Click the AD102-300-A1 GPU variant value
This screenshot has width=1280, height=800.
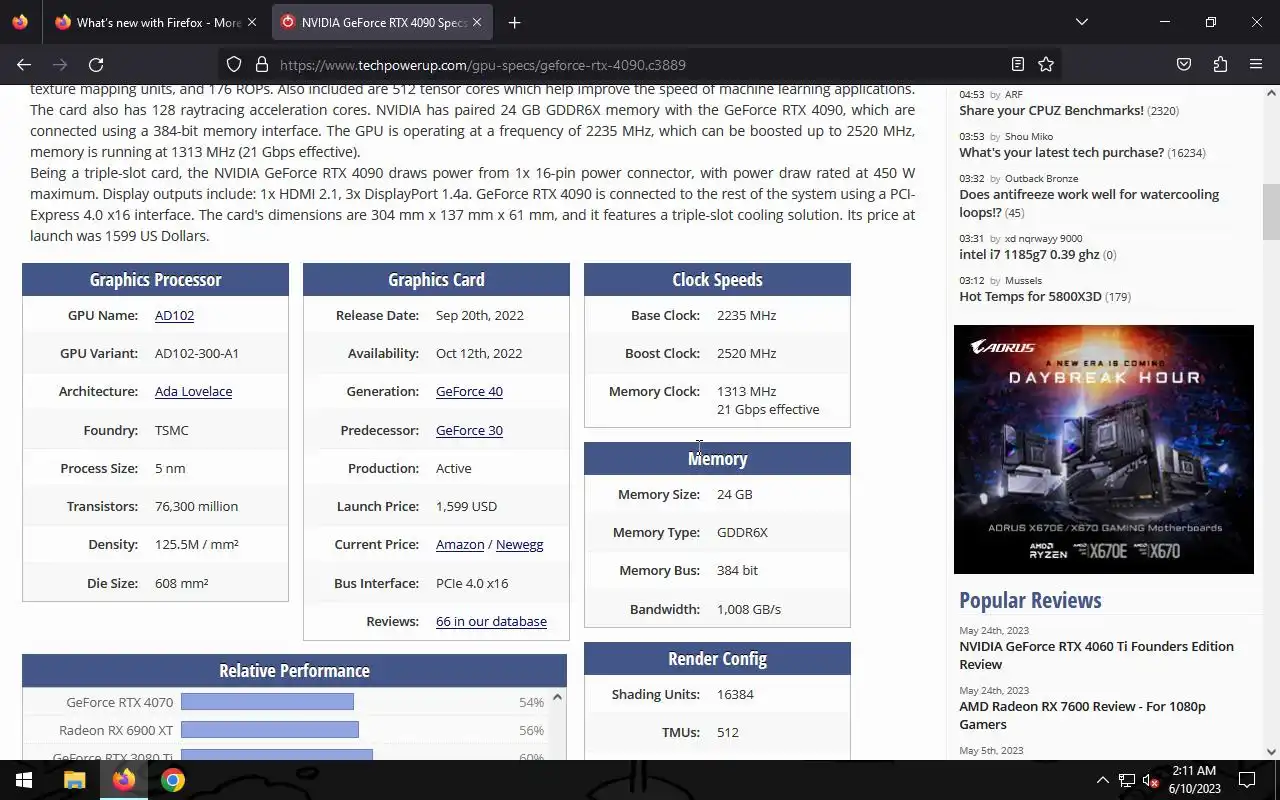197,353
